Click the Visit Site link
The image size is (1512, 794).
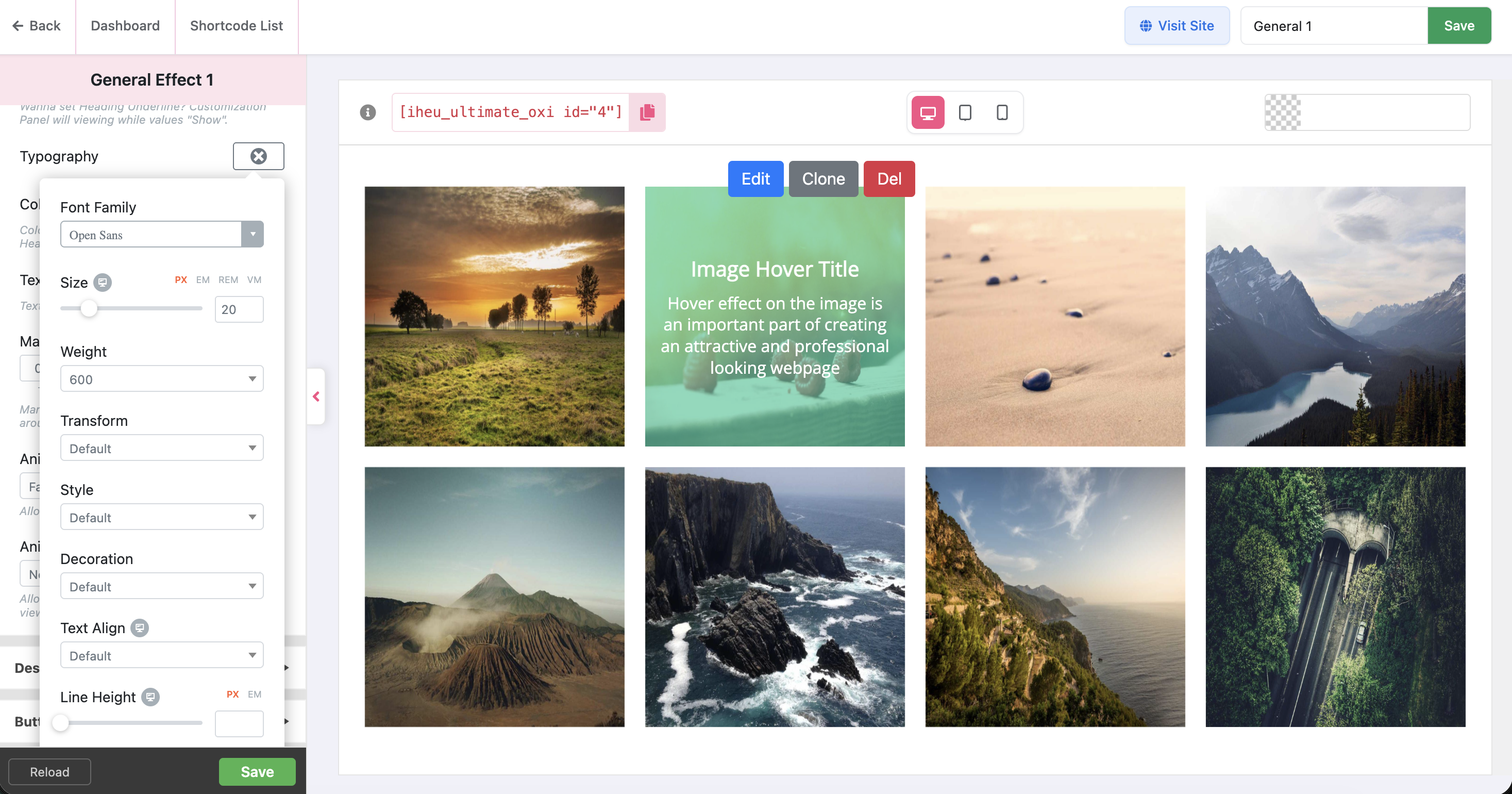click(x=1177, y=26)
